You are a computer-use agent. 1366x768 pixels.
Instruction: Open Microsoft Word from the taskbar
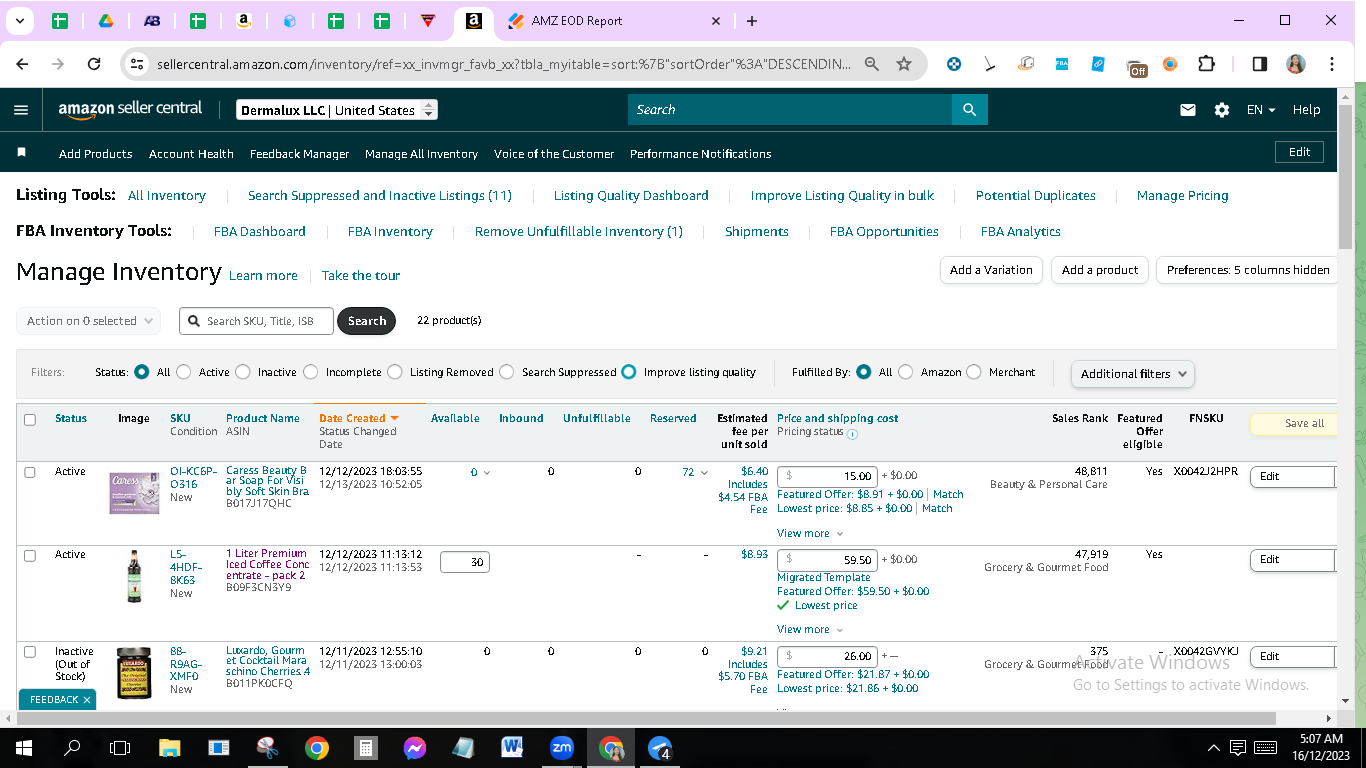pyautogui.click(x=512, y=747)
